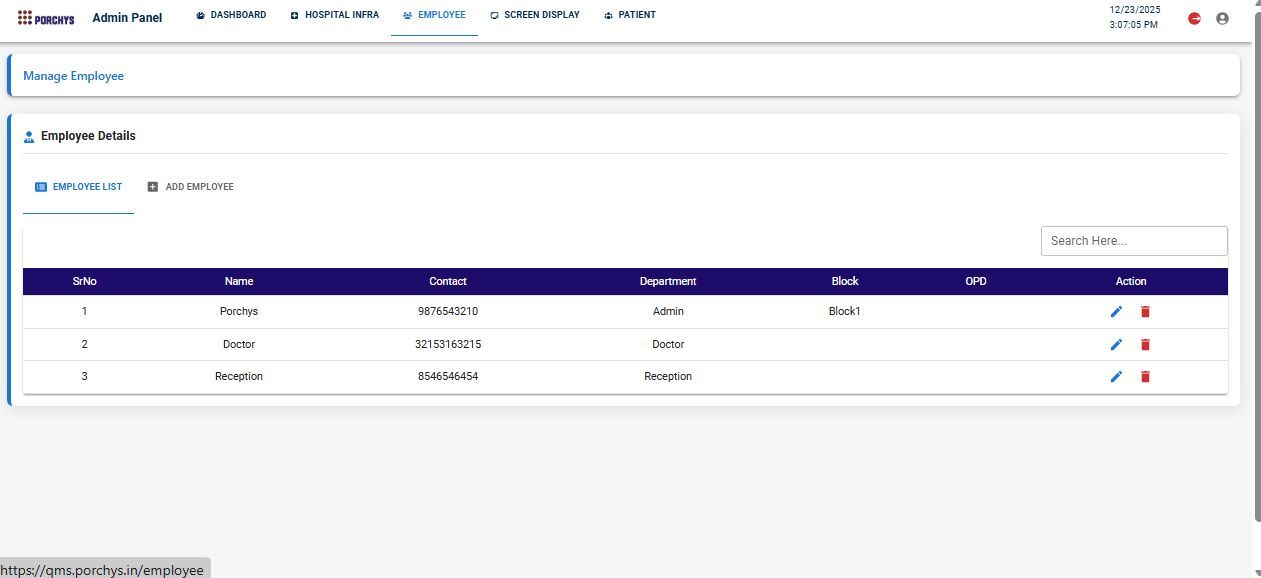Select the Employee List tab

78,187
